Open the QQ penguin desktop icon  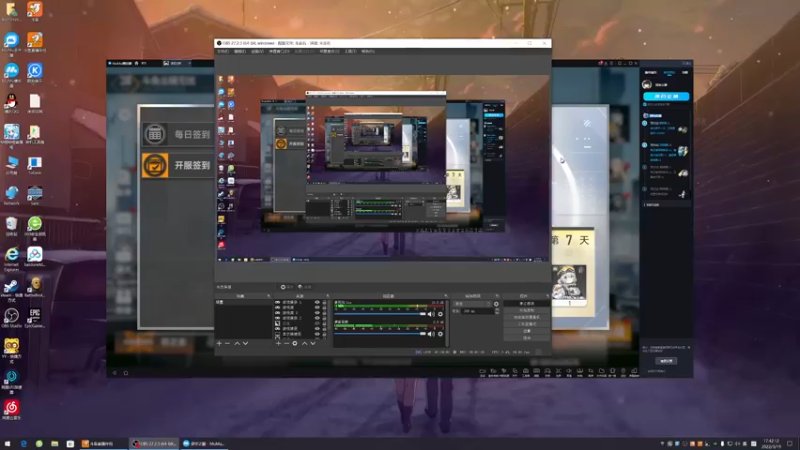click(x=11, y=103)
